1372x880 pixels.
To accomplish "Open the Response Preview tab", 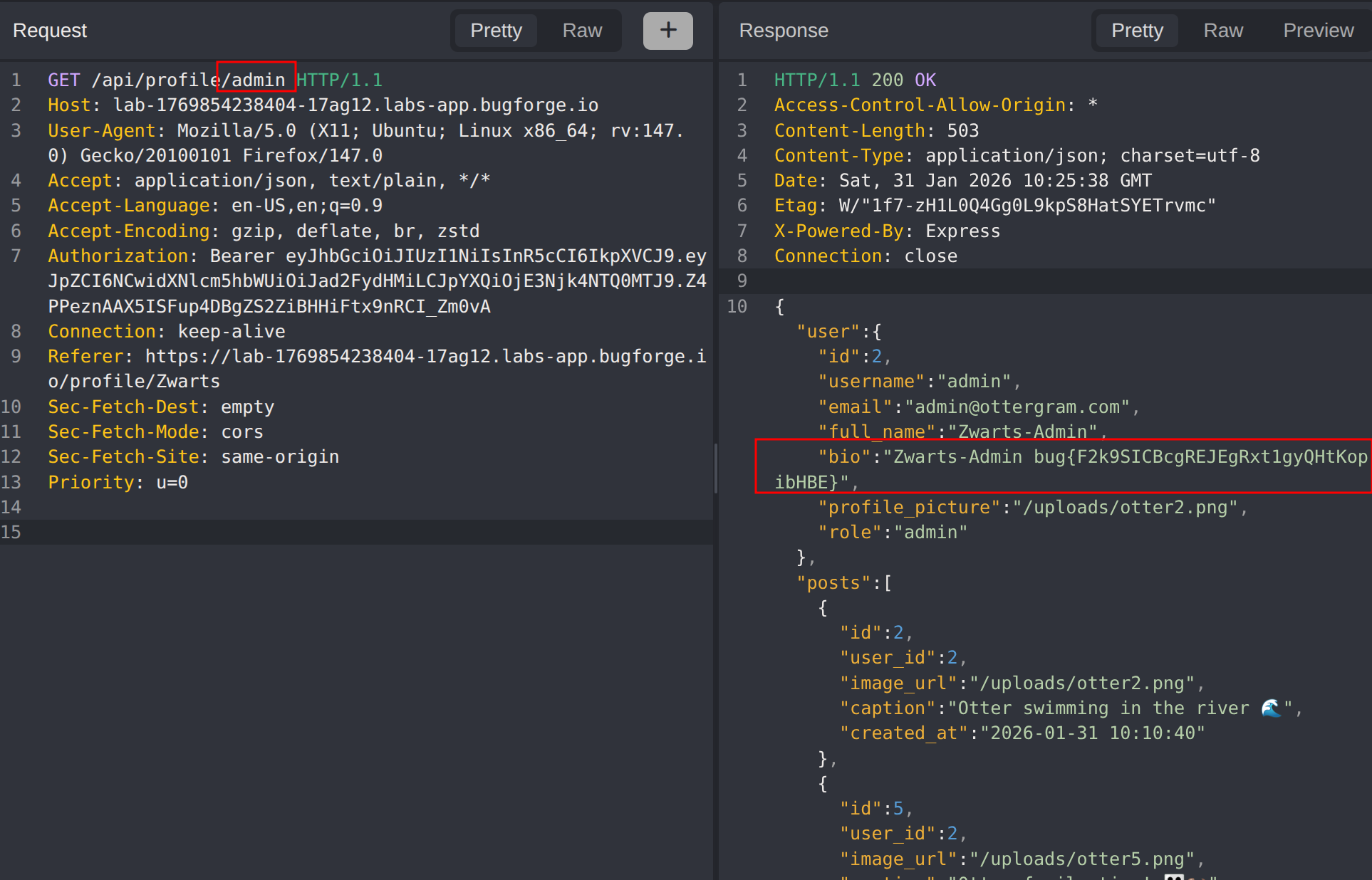I will tap(1318, 31).
